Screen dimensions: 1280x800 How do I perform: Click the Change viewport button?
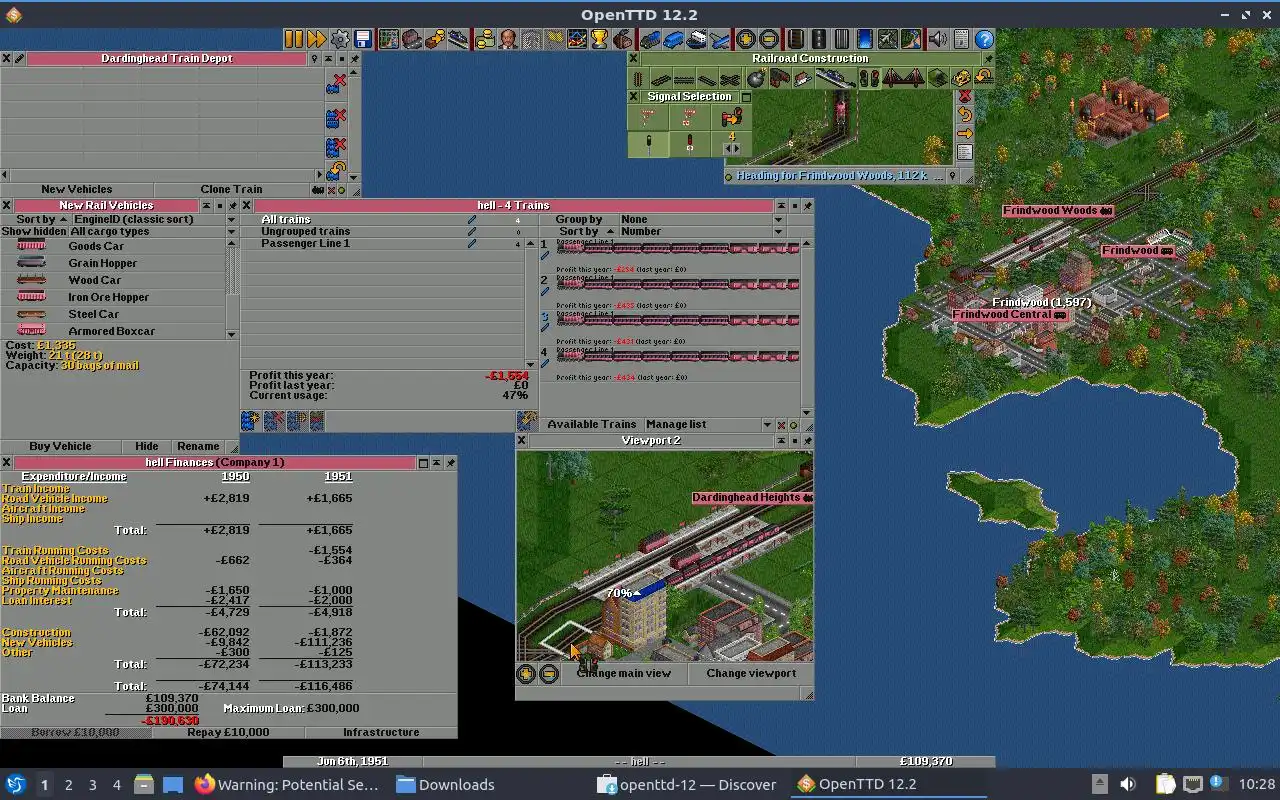pyautogui.click(x=751, y=673)
